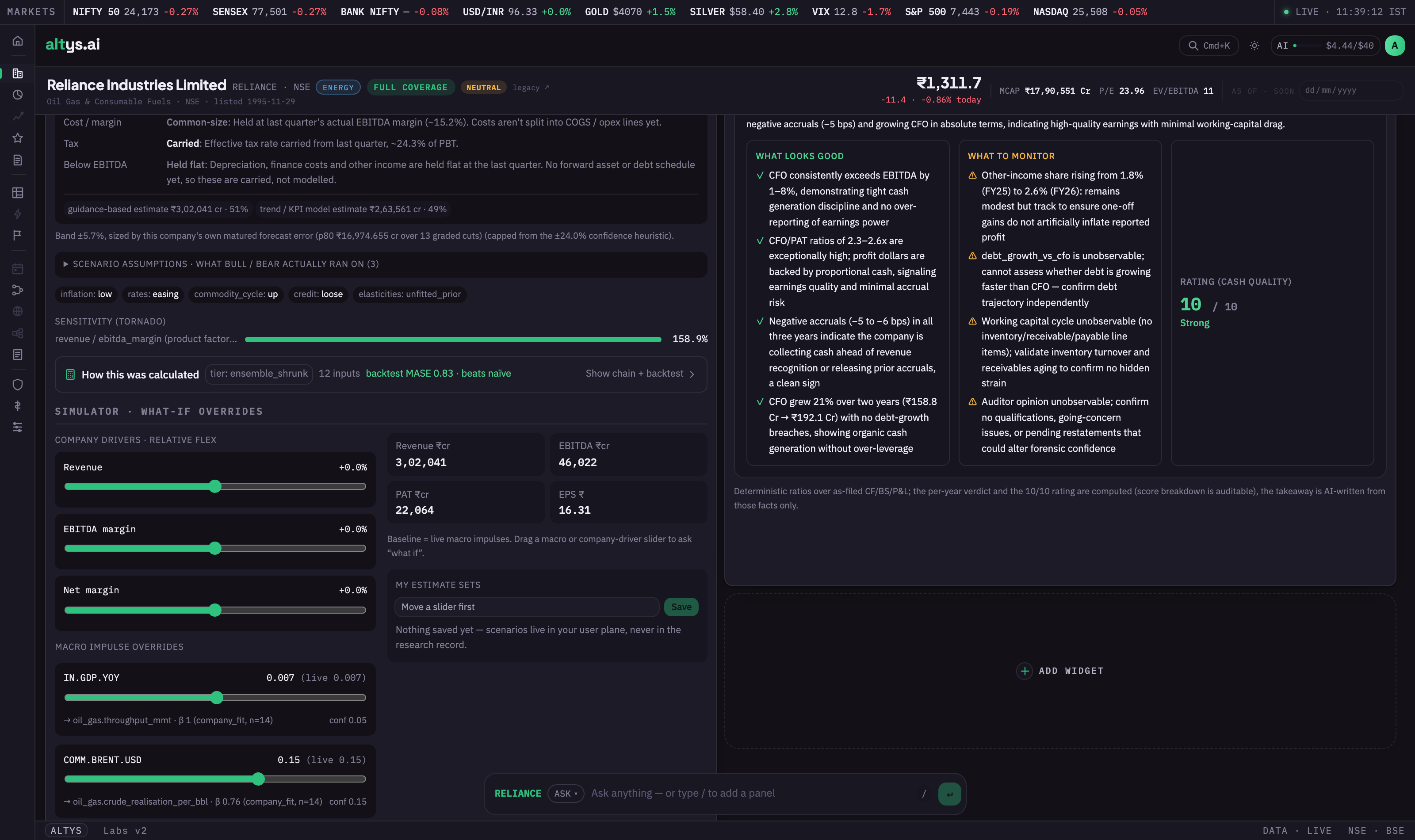1415x840 pixels.
Task: Click the Add Widget button
Action: (x=1059, y=671)
